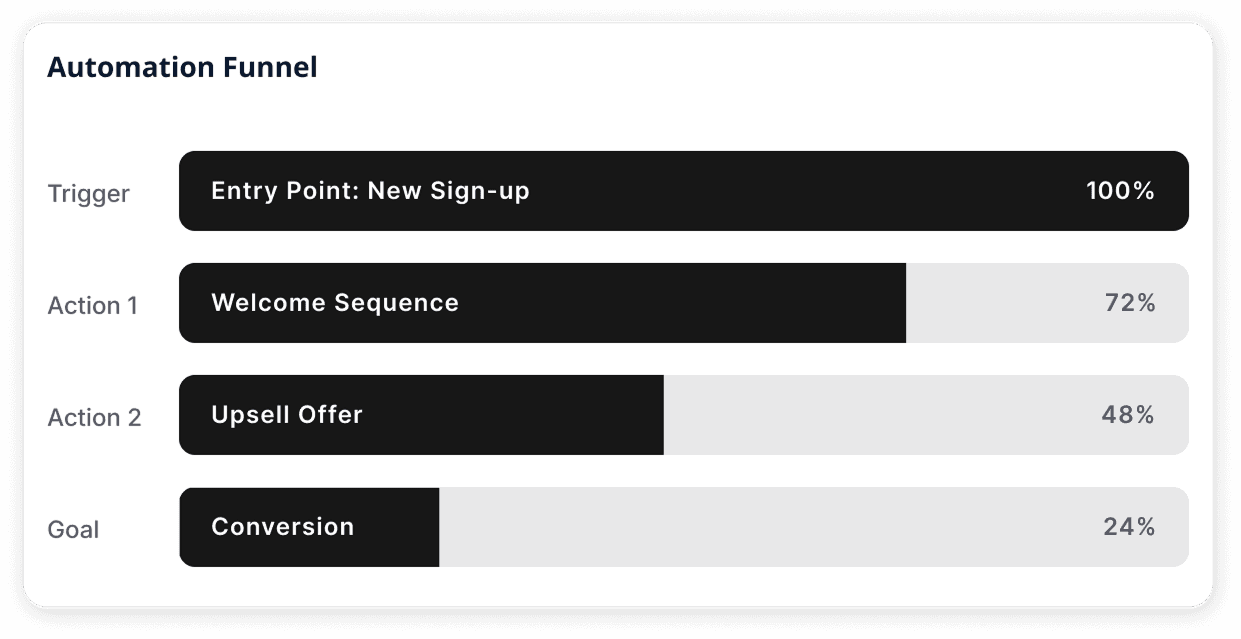Click the Upsell Offer text label
Screen dimensions: 1241x639
(x=287, y=415)
